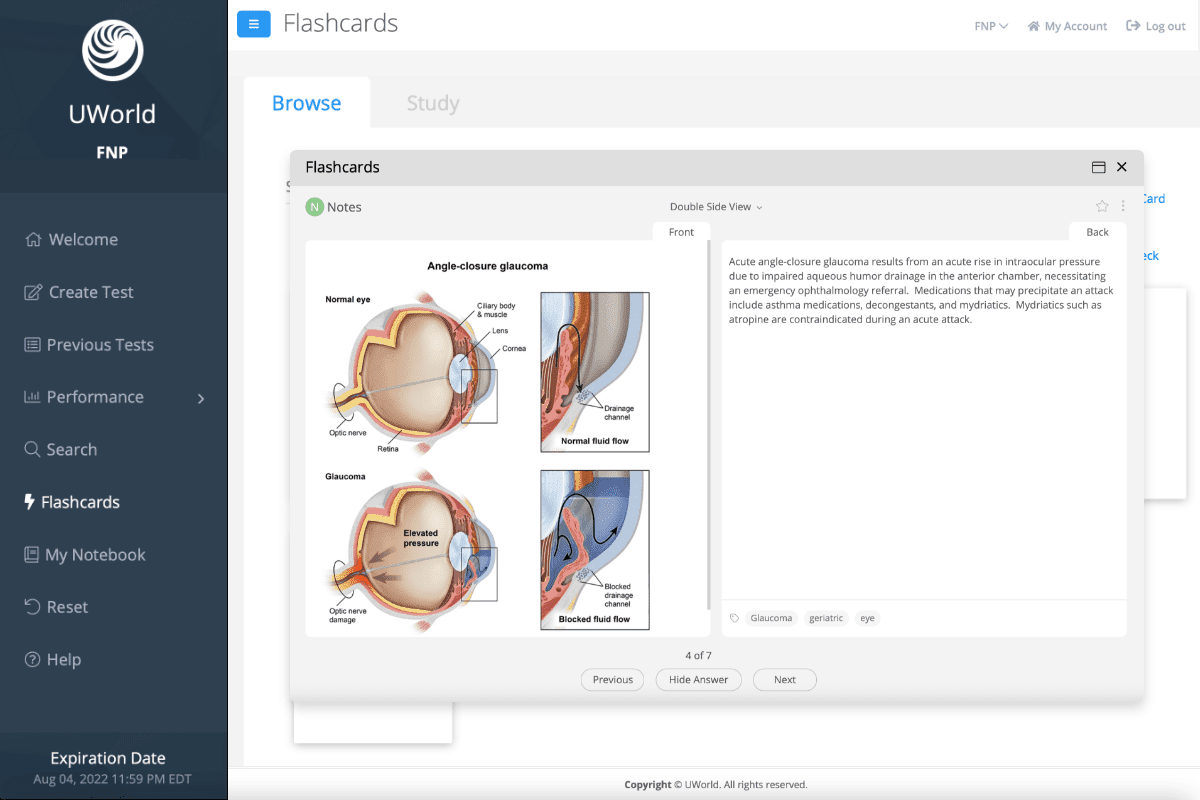Open the flashcard three-dot options menu
This screenshot has width=1200, height=800.
pos(1123,206)
